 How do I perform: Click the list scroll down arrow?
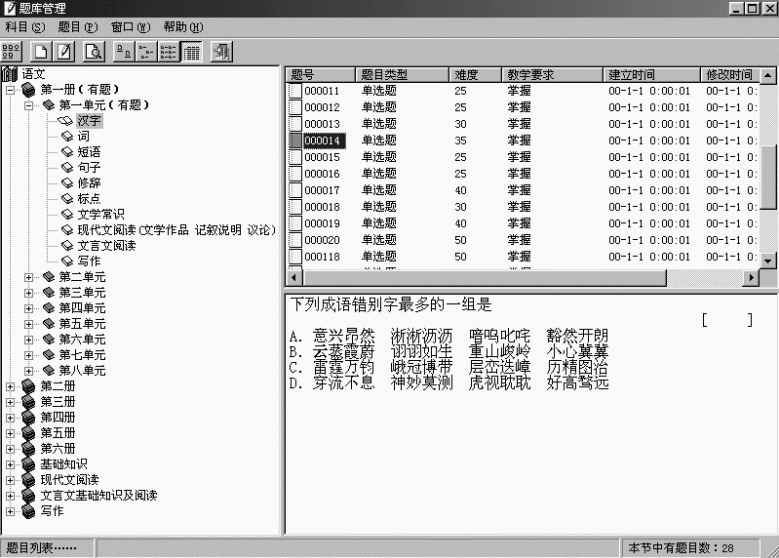pos(768,260)
